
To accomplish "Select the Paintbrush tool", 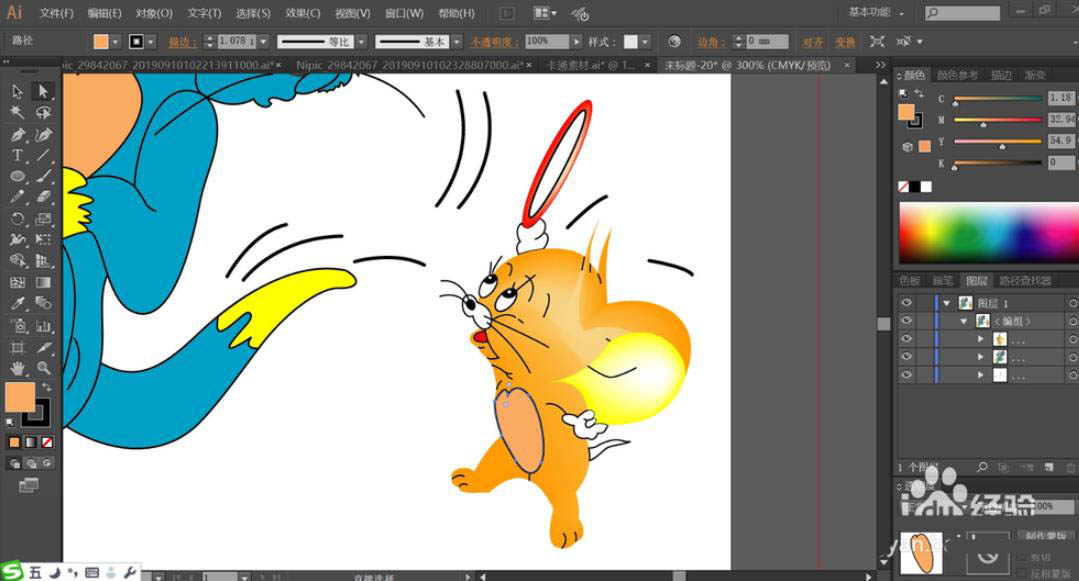I will coord(43,176).
